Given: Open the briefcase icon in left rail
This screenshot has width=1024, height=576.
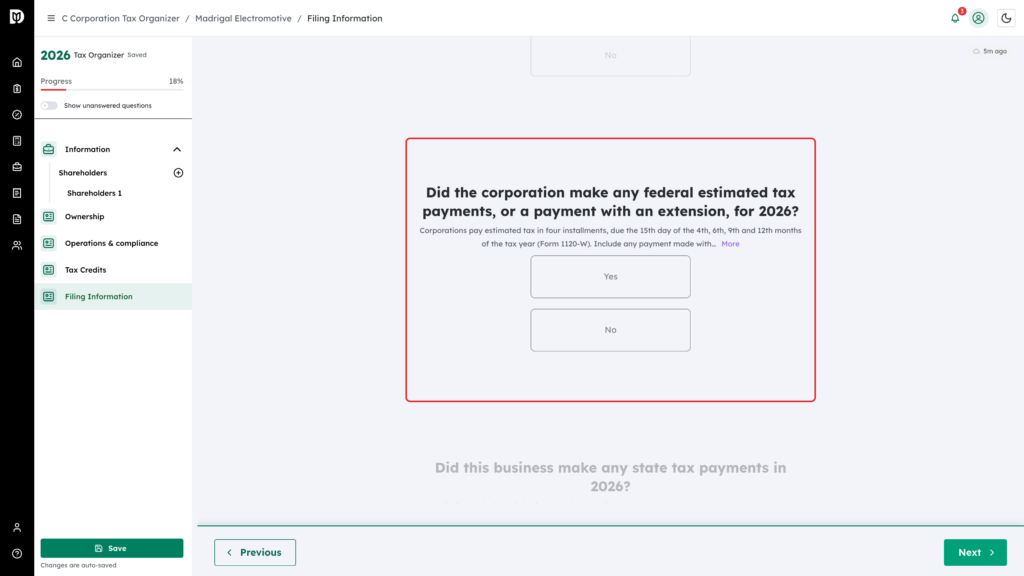Looking at the screenshot, I should [17, 167].
